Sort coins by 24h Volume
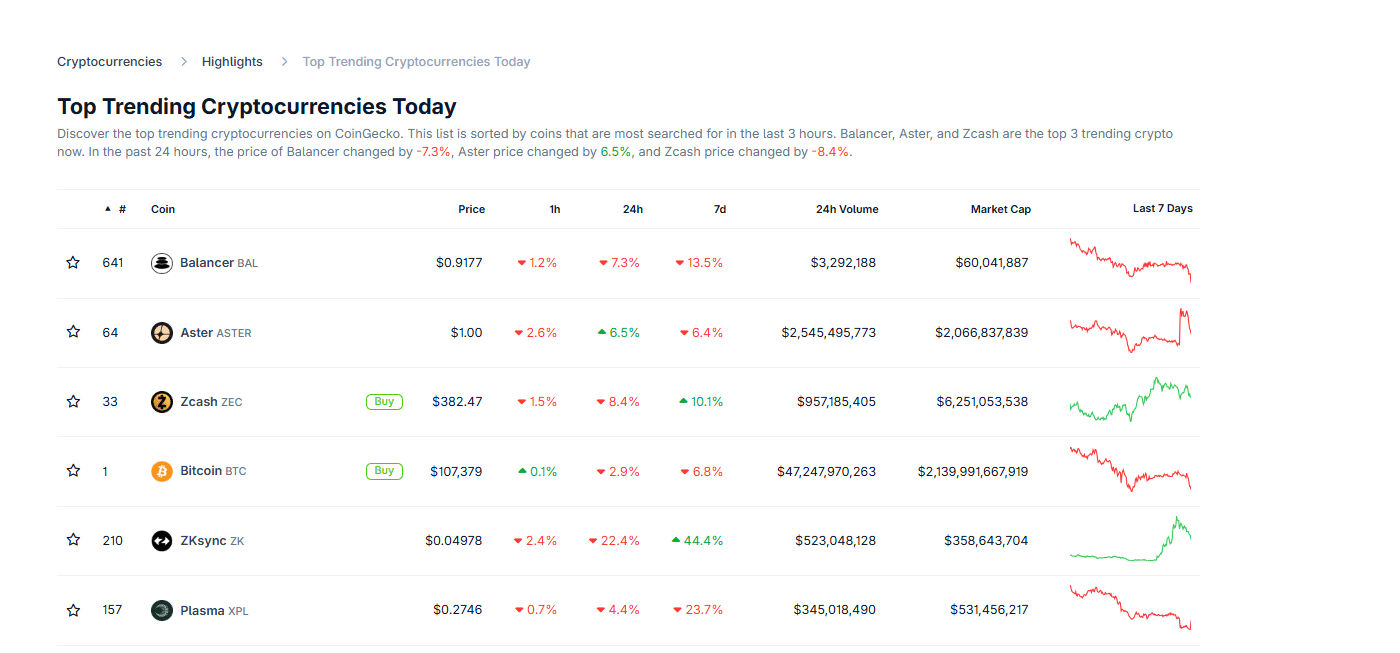The width and height of the screenshot is (1400, 653). (846, 209)
